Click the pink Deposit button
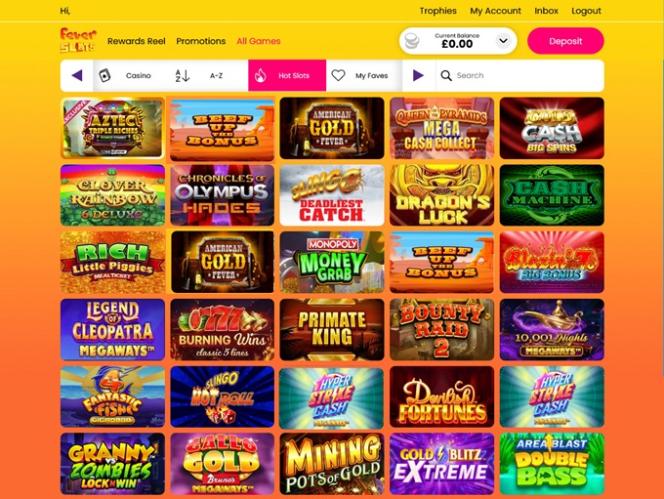664x499 pixels. pyautogui.click(x=565, y=41)
